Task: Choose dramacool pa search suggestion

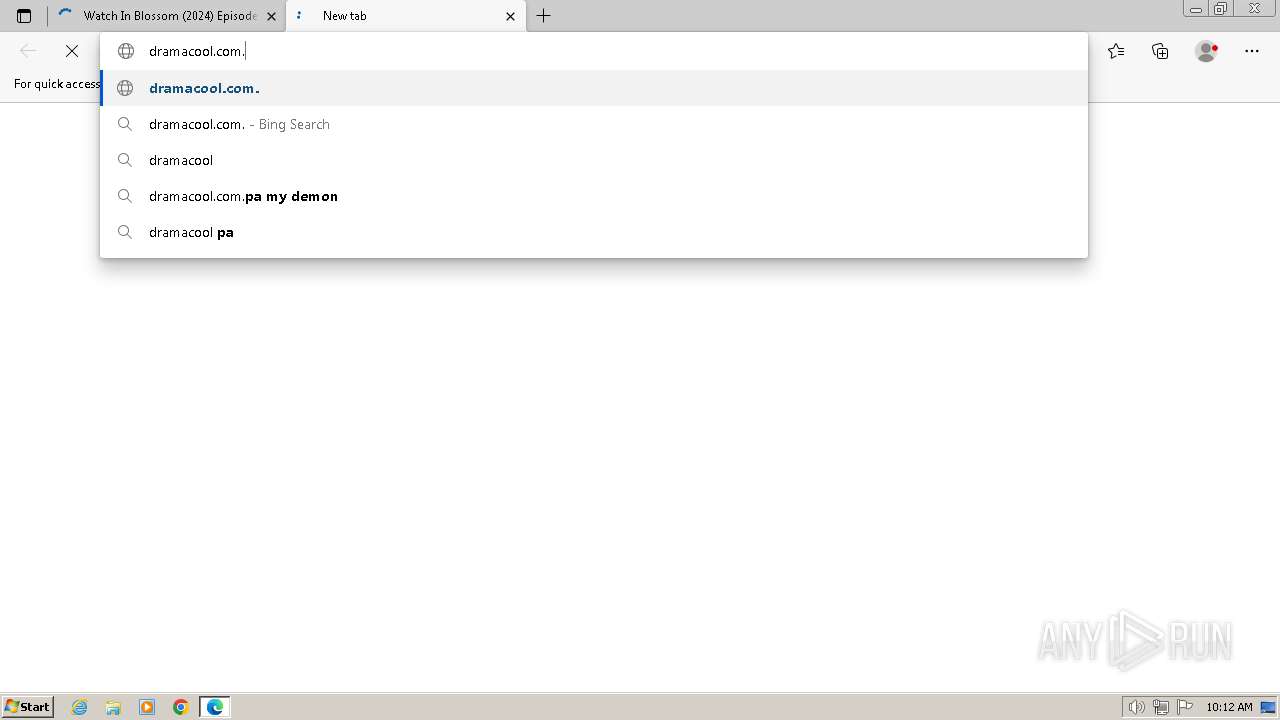Action: click(594, 232)
